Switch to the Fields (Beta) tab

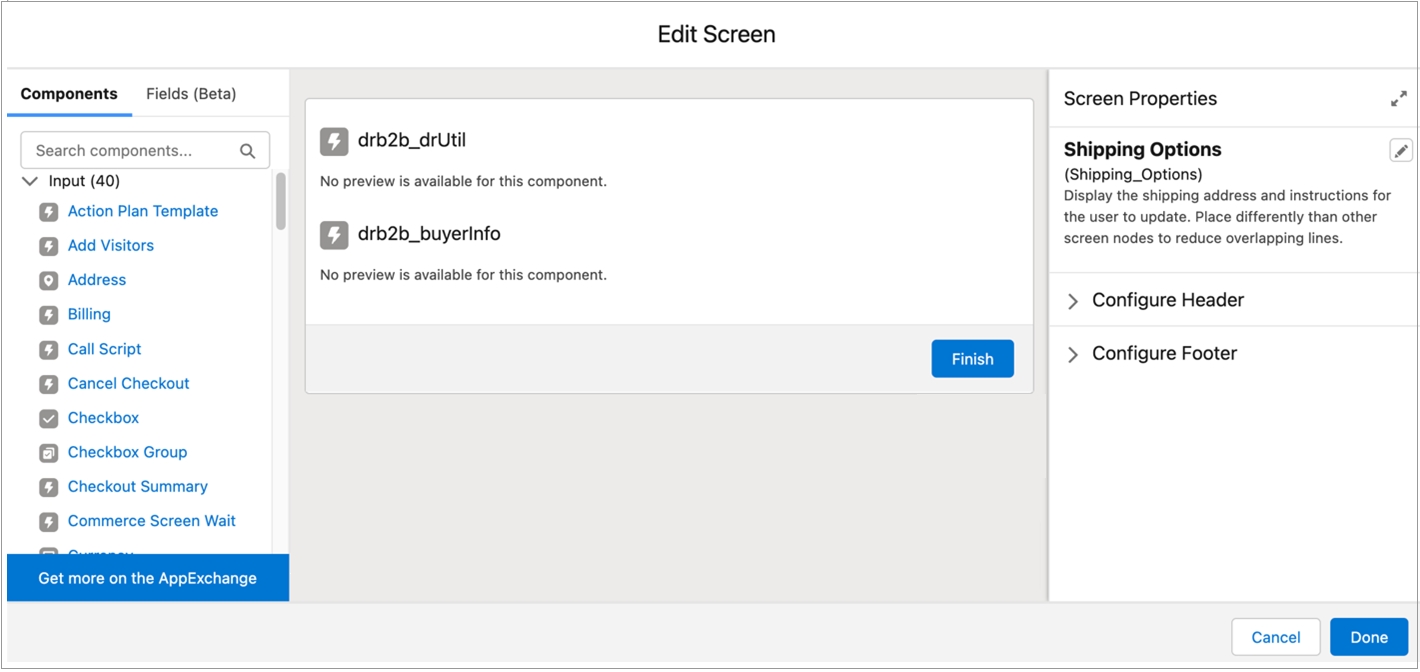(191, 94)
